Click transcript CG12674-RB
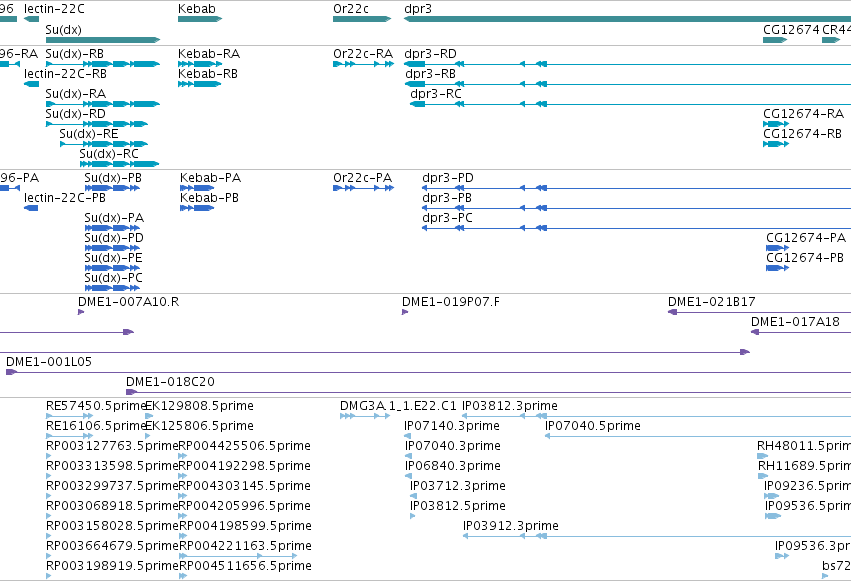This screenshot has height=581, width=851. coord(776,144)
